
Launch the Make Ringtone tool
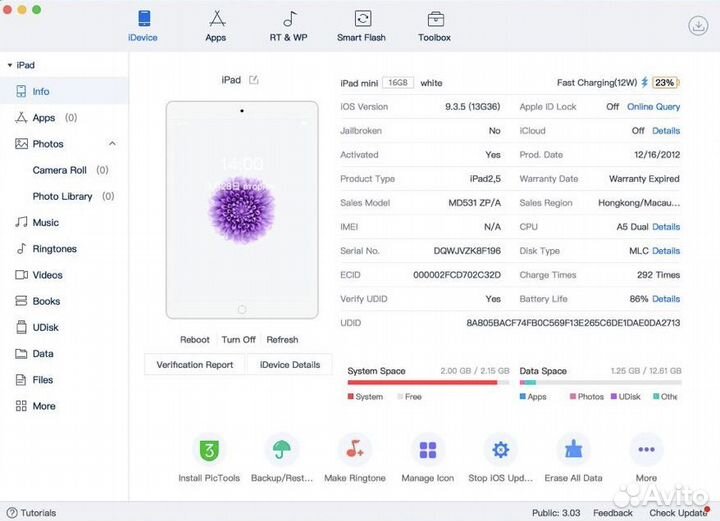coord(354,450)
